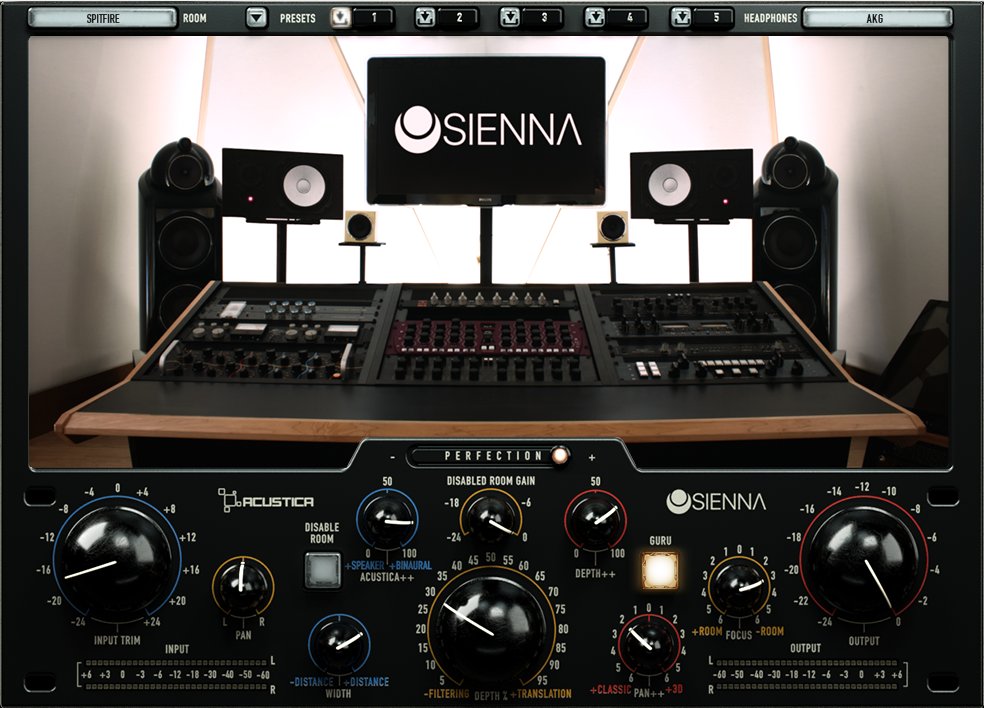Load preset slot 4
The height and width of the screenshot is (708, 984).
click(629, 18)
